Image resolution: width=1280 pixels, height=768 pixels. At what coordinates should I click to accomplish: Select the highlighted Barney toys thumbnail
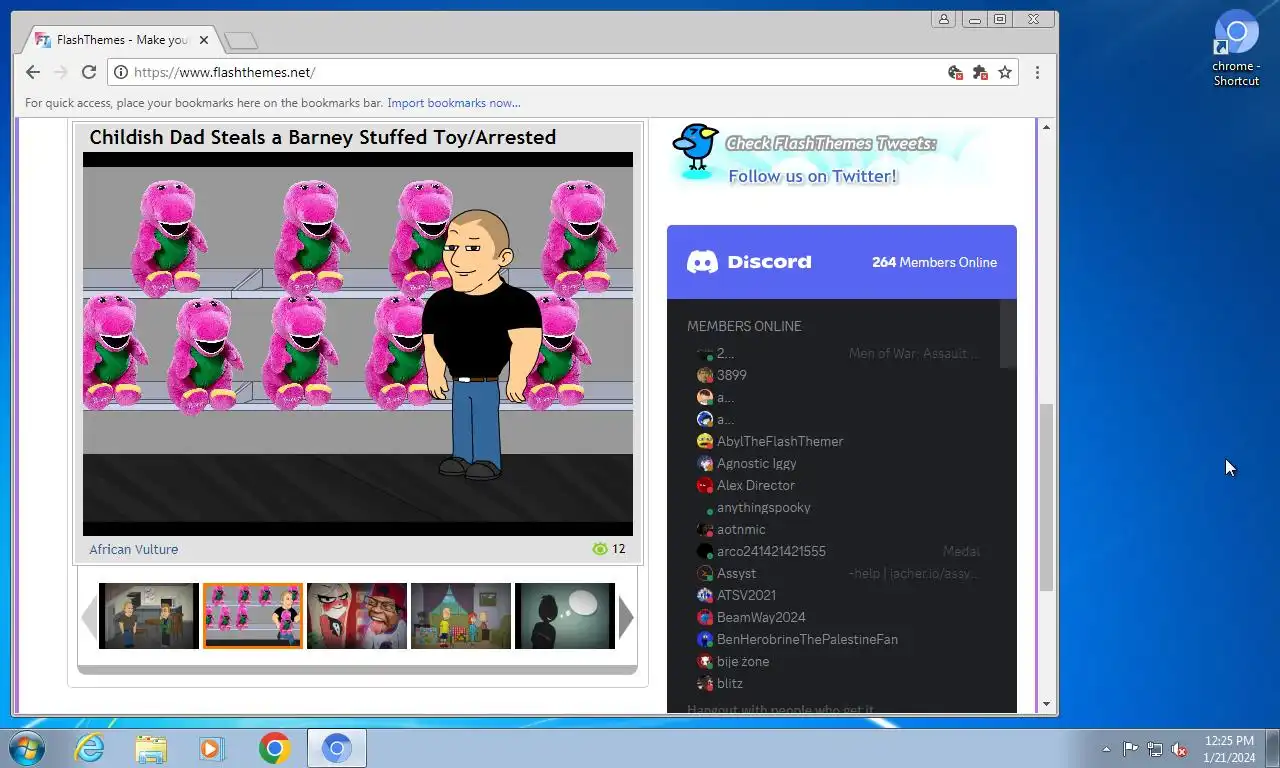click(x=253, y=616)
